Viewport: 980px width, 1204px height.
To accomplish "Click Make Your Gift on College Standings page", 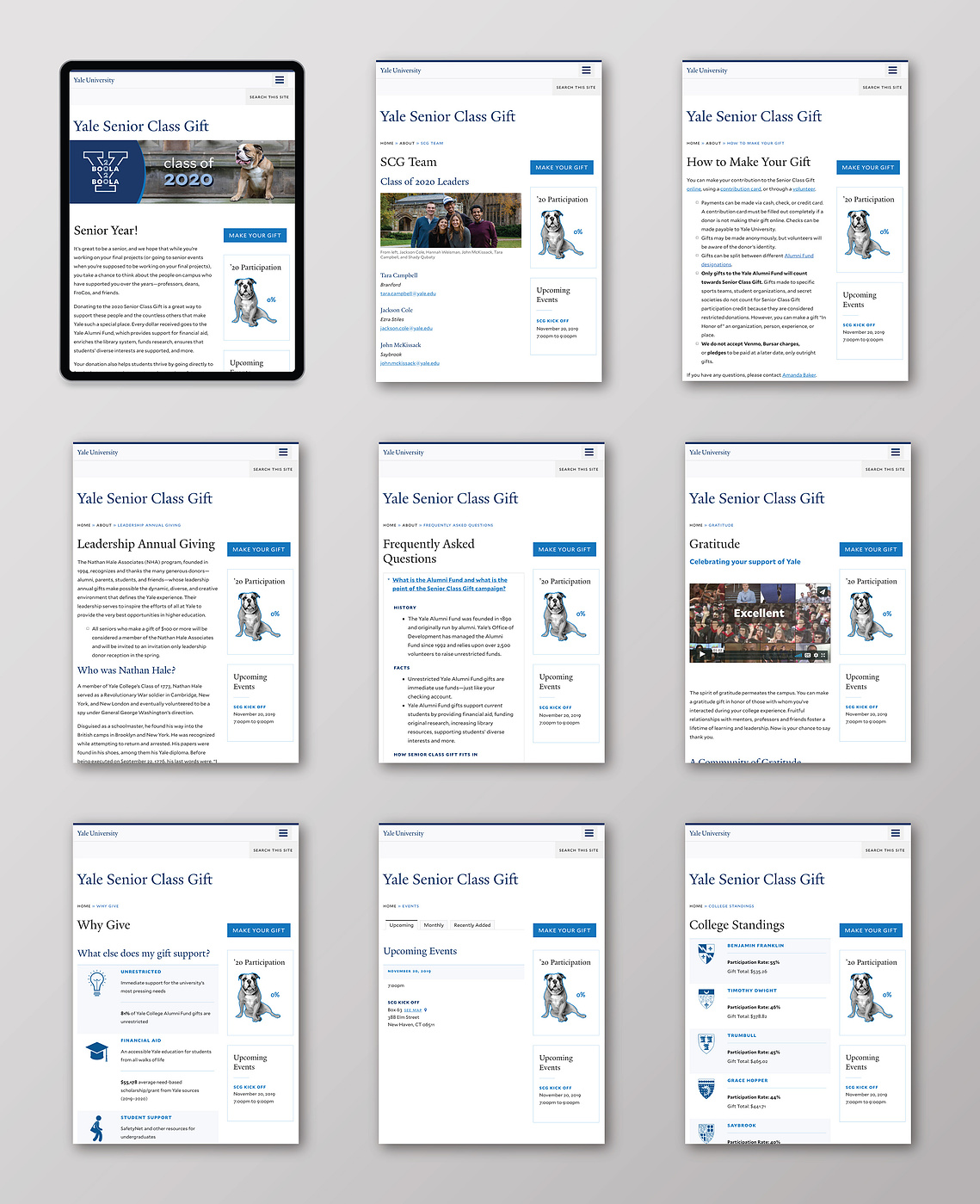I will pyautogui.click(x=871, y=930).
